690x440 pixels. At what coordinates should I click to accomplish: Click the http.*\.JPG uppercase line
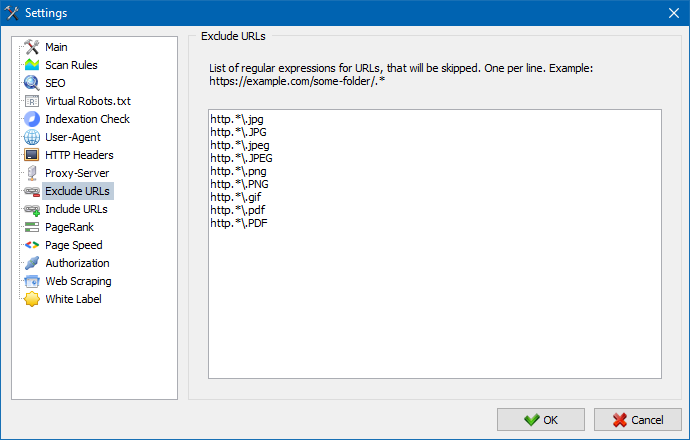tap(238, 132)
